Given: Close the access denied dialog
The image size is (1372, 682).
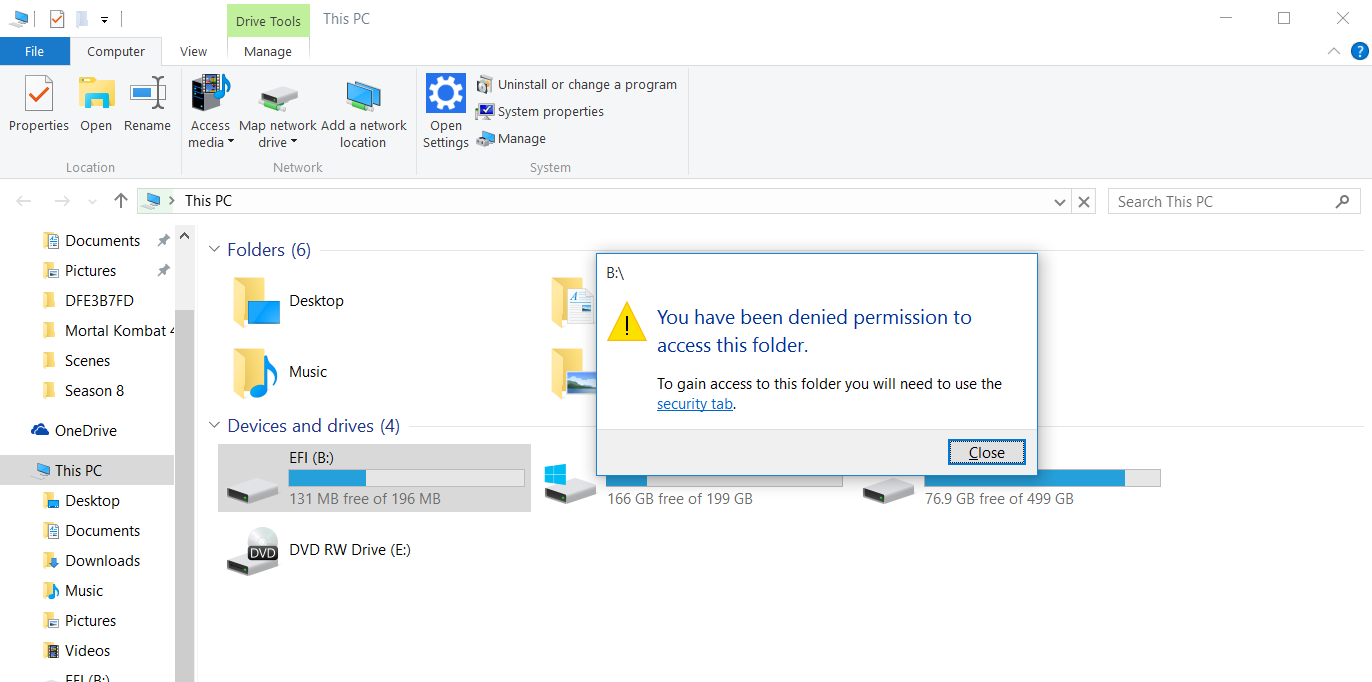Looking at the screenshot, I should tap(986, 453).
